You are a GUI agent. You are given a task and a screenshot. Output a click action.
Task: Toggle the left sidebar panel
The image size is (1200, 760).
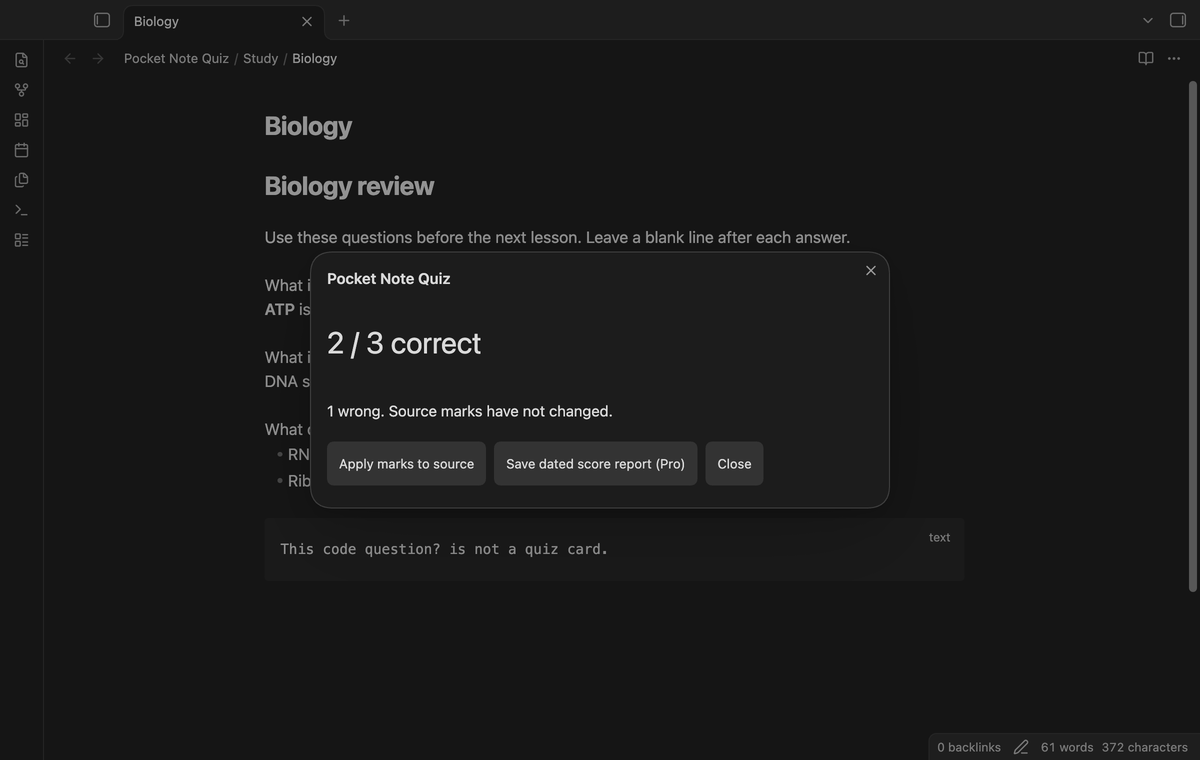[x=102, y=20]
